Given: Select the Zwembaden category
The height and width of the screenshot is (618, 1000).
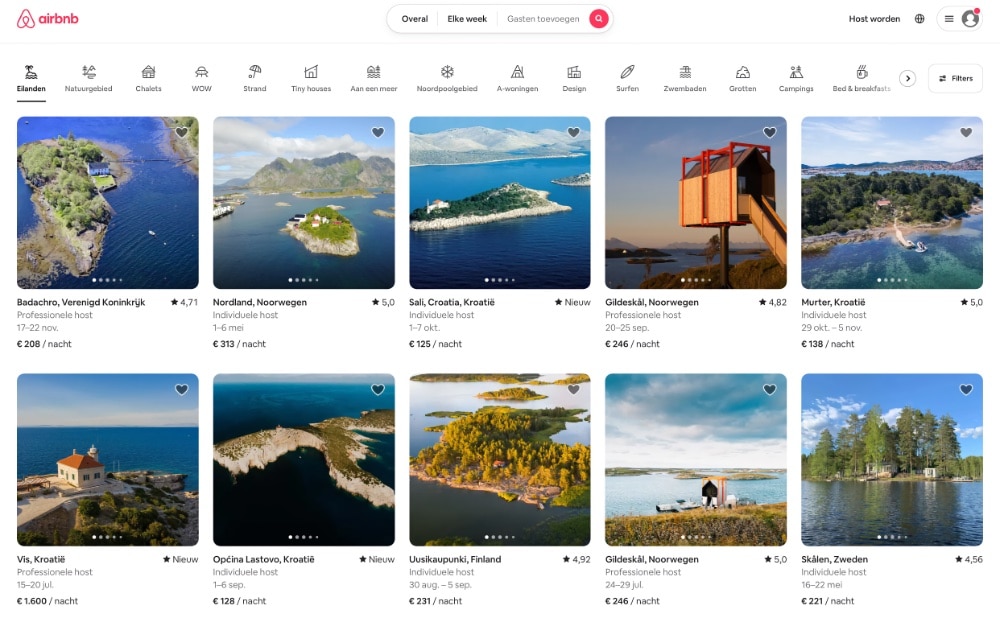Looking at the screenshot, I should [x=685, y=78].
